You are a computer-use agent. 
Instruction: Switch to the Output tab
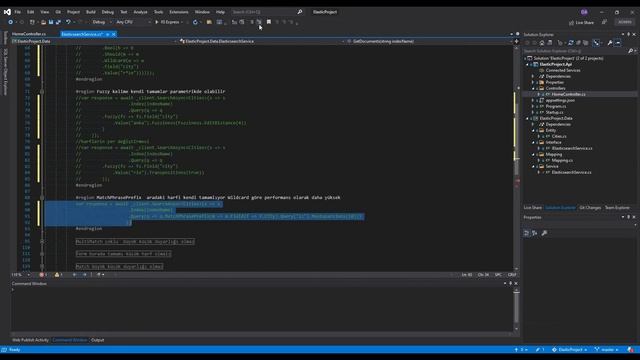click(x=98, y=340)
